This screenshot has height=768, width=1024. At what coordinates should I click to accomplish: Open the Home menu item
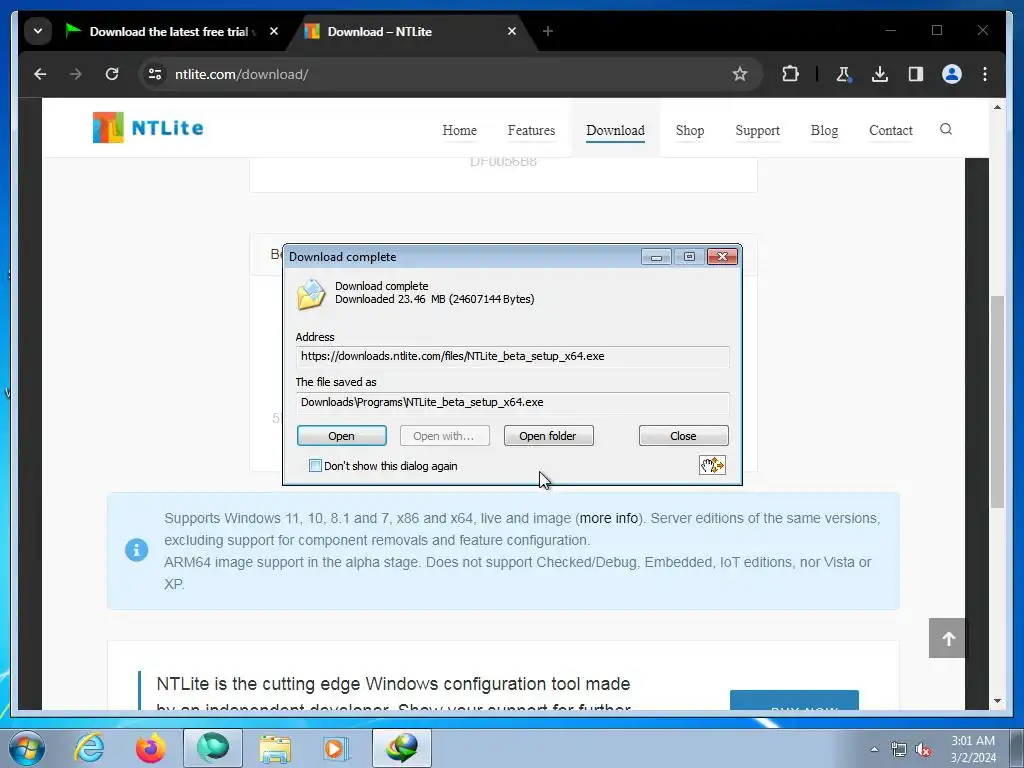460,131
